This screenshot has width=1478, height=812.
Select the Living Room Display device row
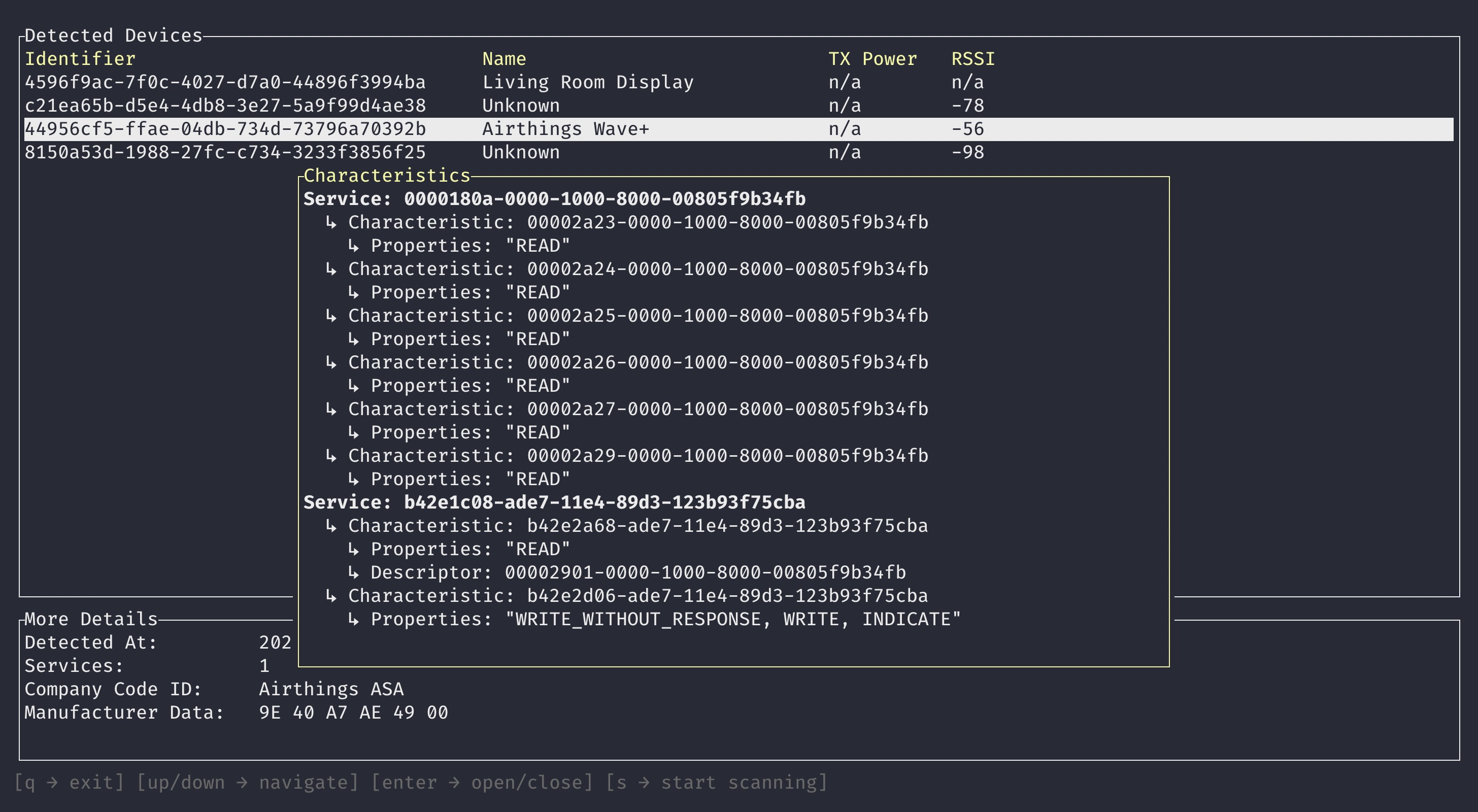[588, 83]
